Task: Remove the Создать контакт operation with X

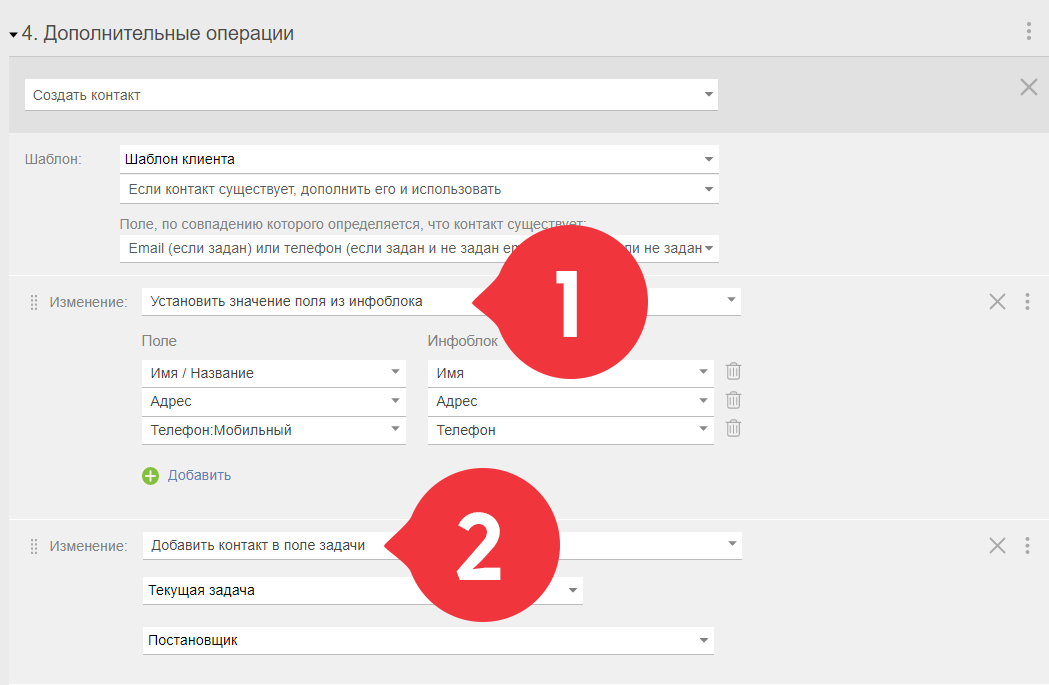Action: (1028, 87)
